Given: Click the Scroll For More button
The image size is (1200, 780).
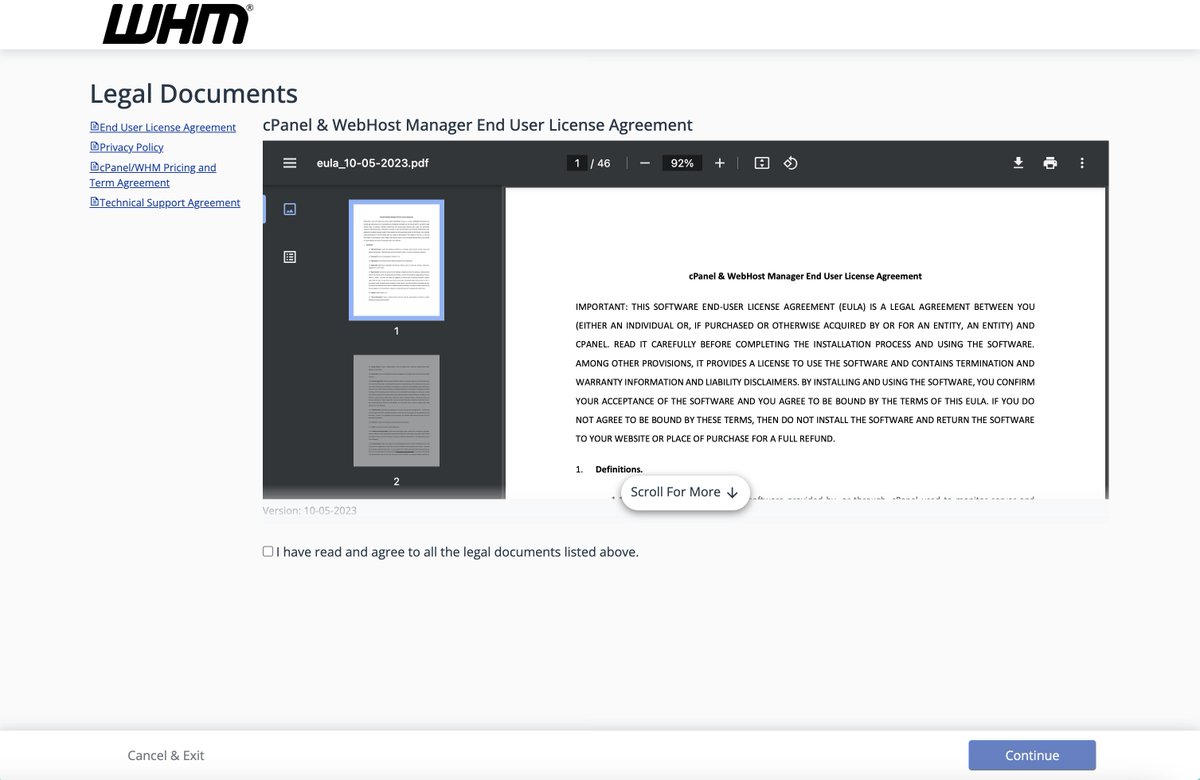Looking at the screenshot, I should click(x=685, y=492).
